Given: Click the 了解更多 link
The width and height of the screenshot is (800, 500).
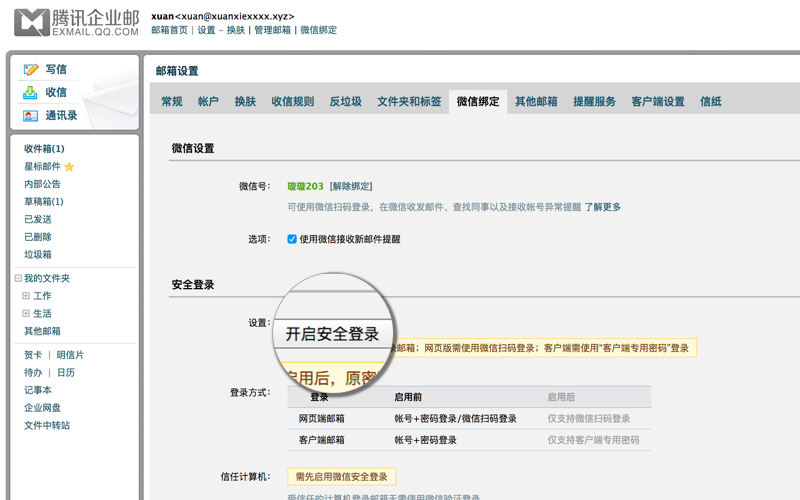Looking at the screenshot, I should [x=603, y=207].
